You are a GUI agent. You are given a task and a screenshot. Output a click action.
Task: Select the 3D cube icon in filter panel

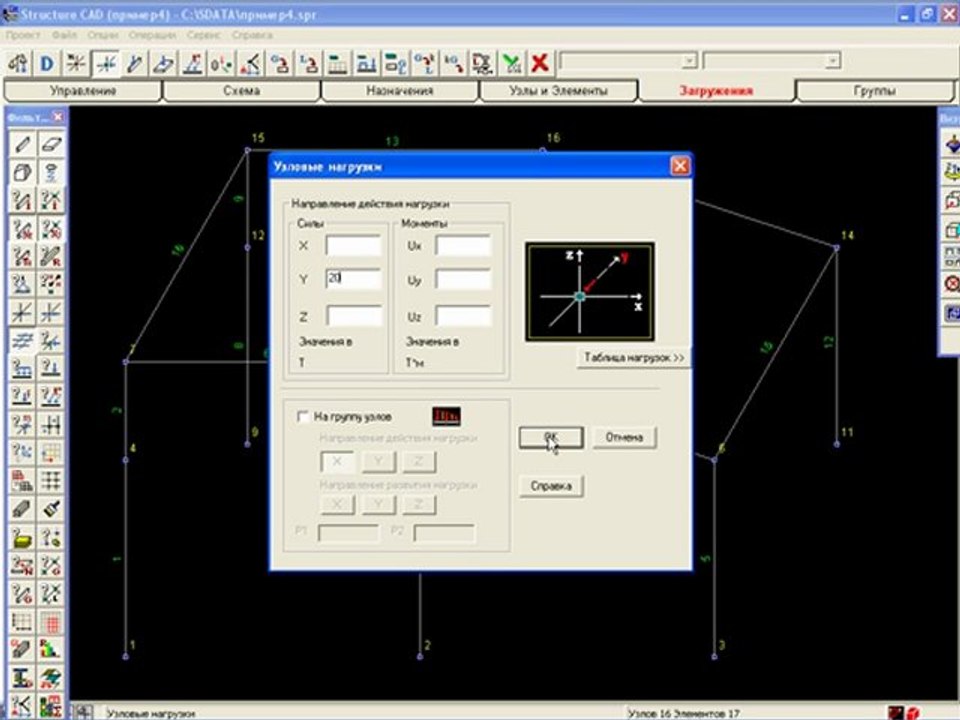[22, 172]
